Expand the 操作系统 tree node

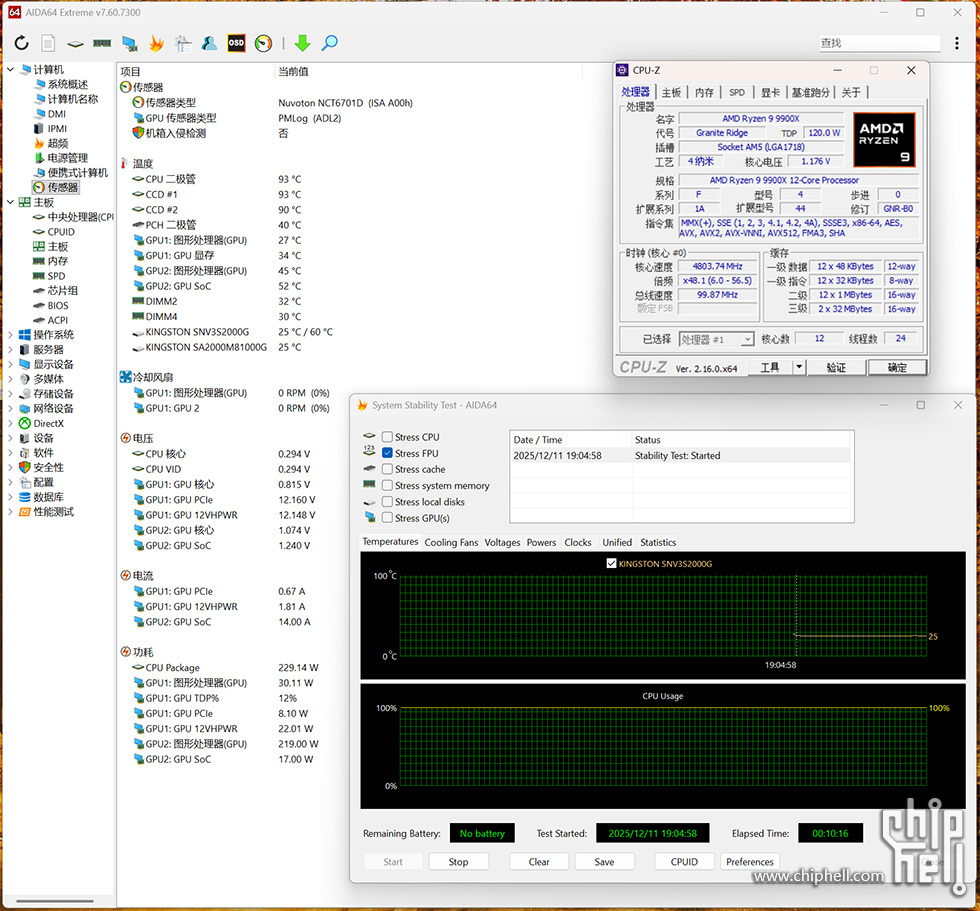tap(11, 335)
